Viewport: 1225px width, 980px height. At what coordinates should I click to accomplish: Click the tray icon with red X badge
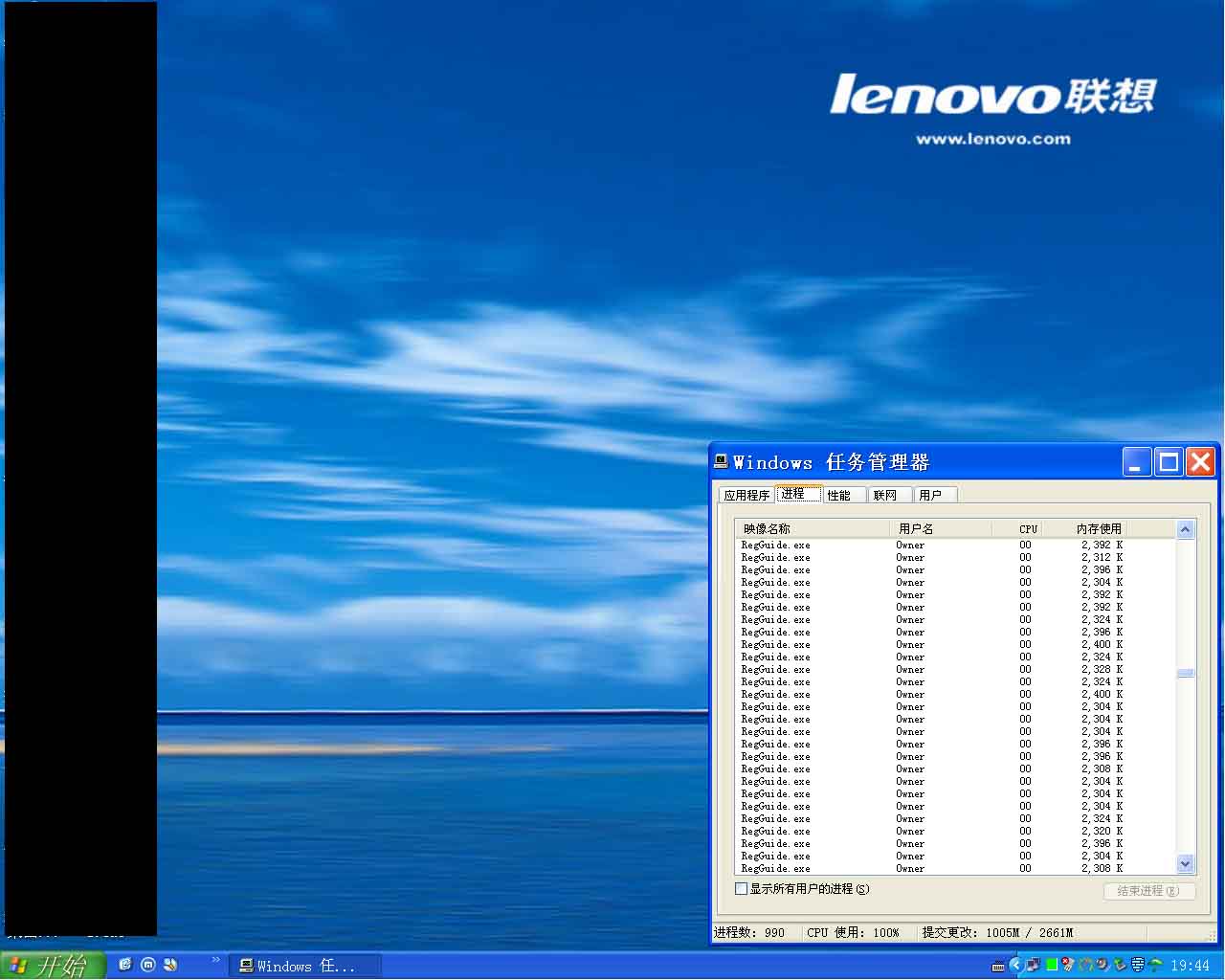[x=1068, y=965]
